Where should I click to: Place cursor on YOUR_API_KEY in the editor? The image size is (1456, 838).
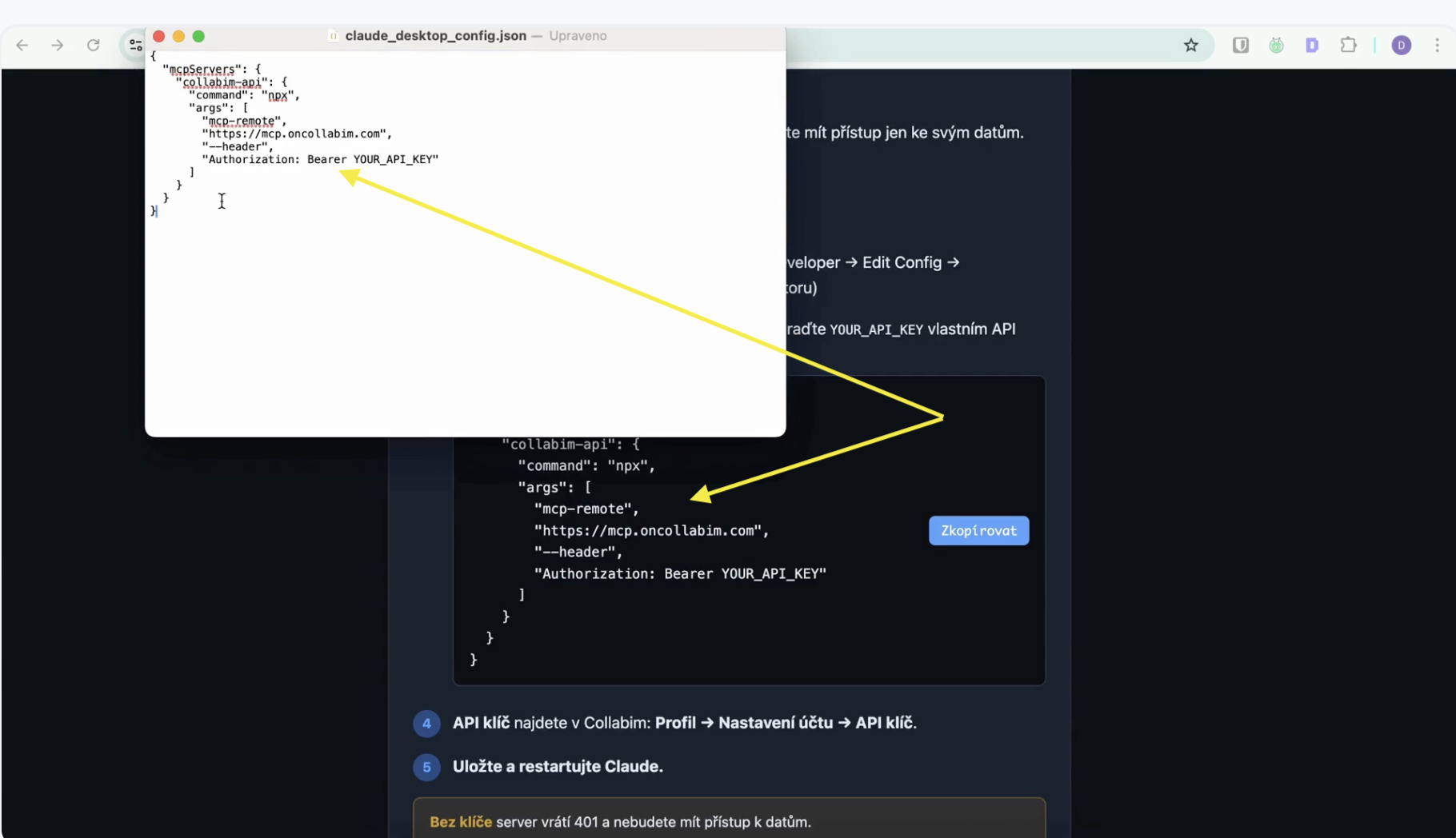click(395, 160)
